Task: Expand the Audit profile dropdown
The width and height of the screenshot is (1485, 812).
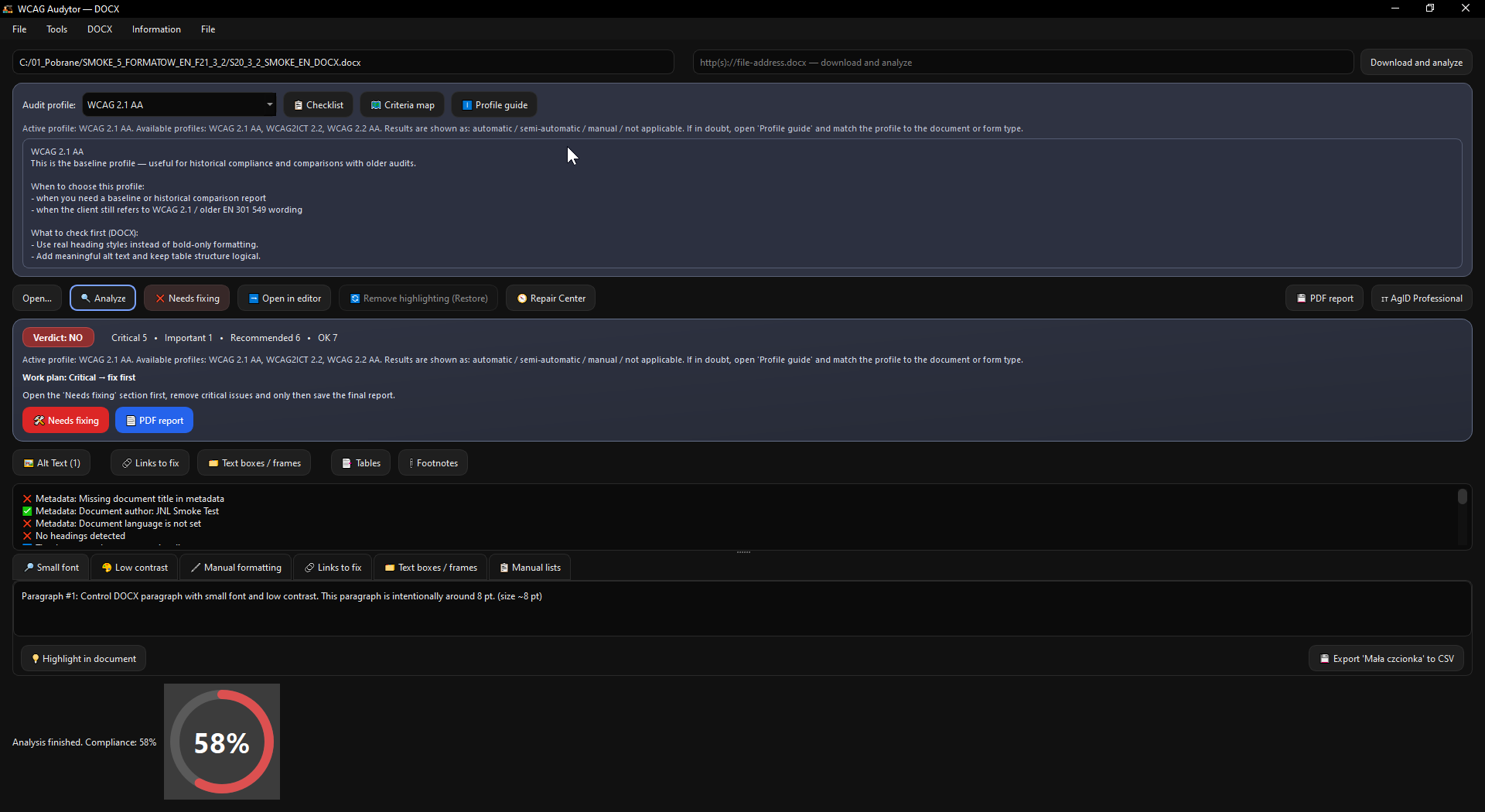Action: pos(179,105)
